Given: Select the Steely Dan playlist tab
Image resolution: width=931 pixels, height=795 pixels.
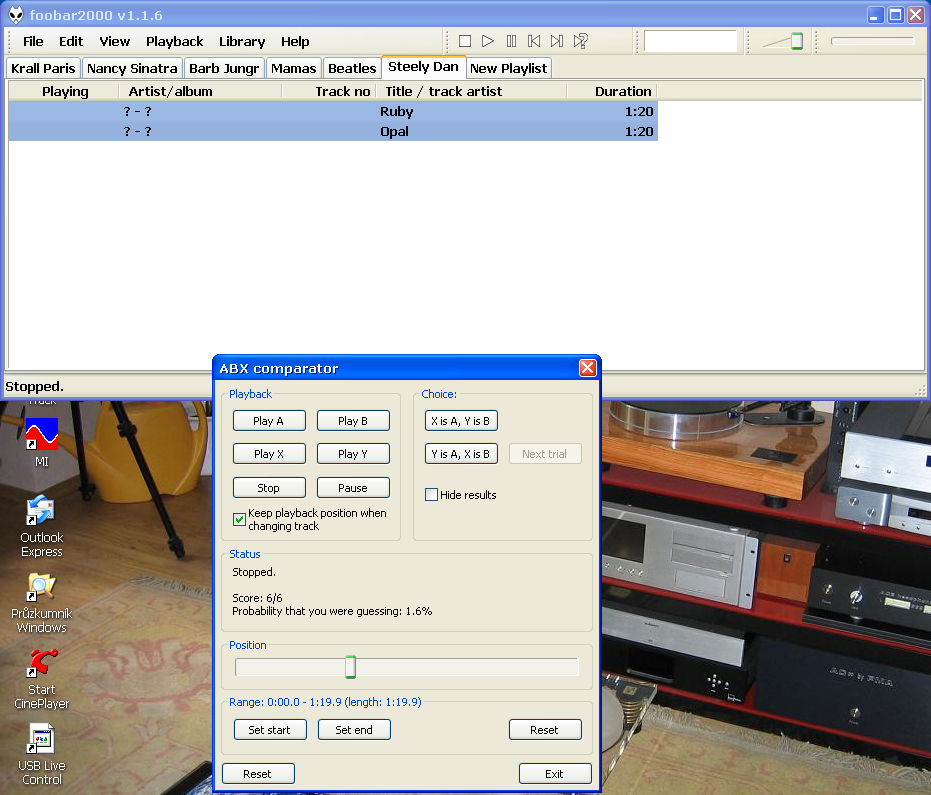Looking at the screenshot, I should click(x=423, y=67).
